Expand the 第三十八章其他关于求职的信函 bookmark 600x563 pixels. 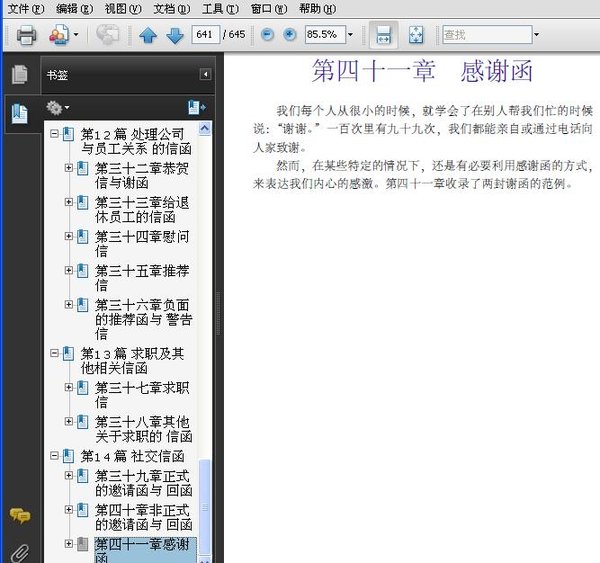click(68, 421)
